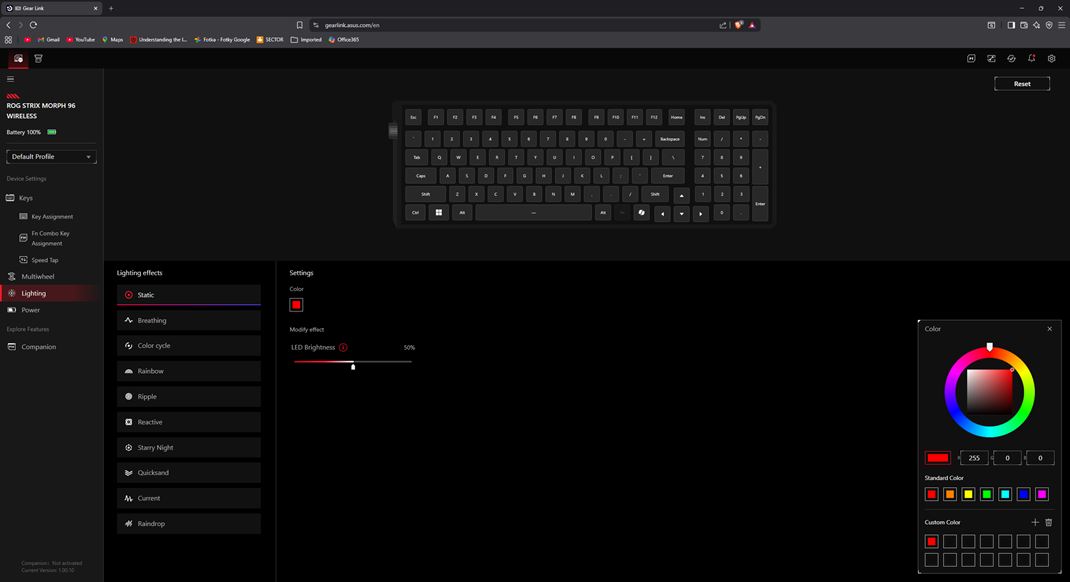1070x582 pixels.
Task: Select the Breathing lighting effect
Action: (188, 320)
